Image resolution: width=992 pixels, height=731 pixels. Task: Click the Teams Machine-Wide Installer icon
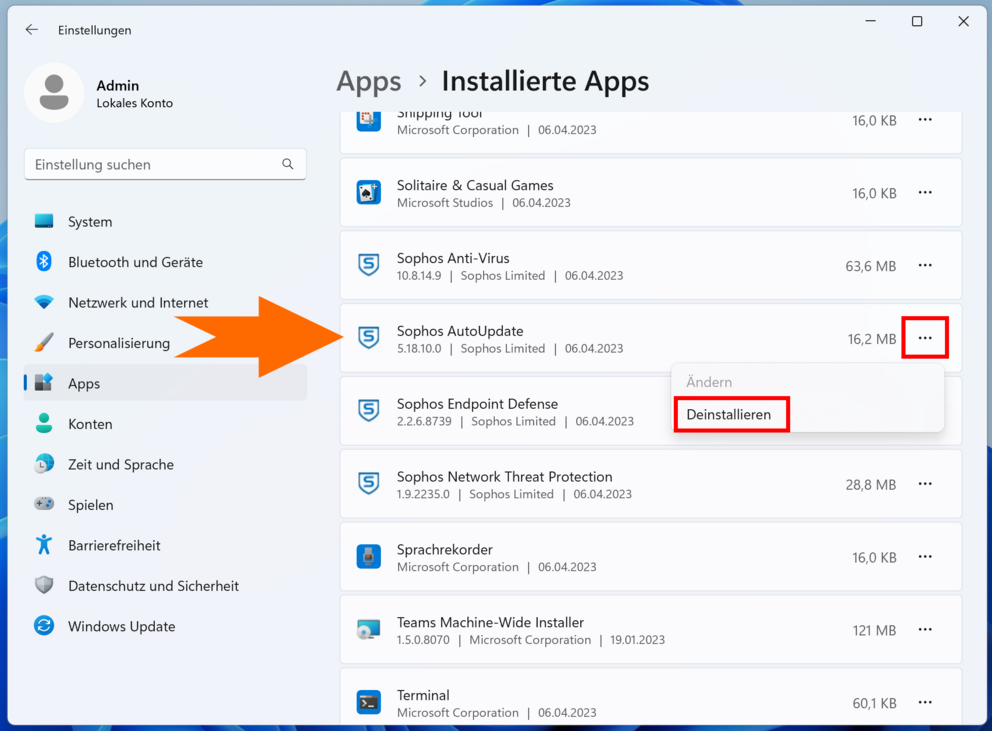click(368, 629)
